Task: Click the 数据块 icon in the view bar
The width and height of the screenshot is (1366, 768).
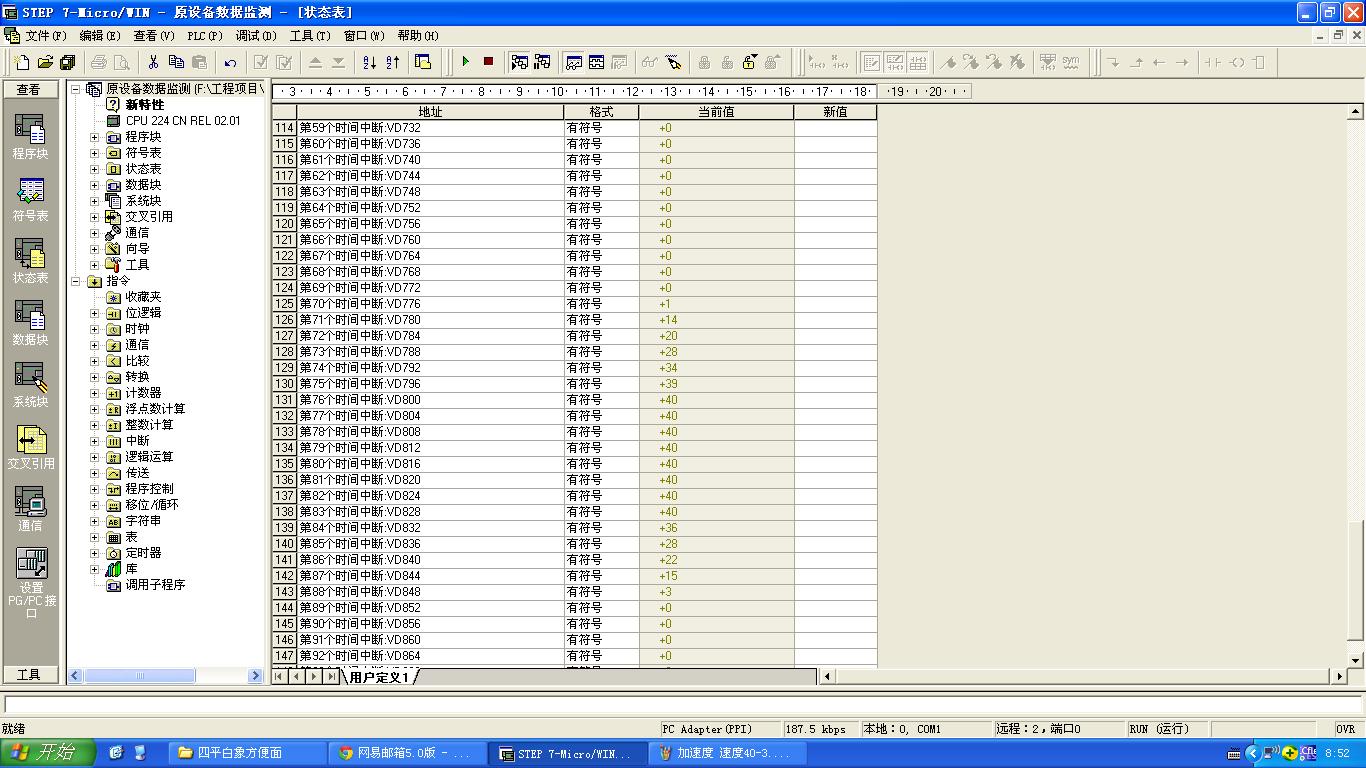Action: 30,316
